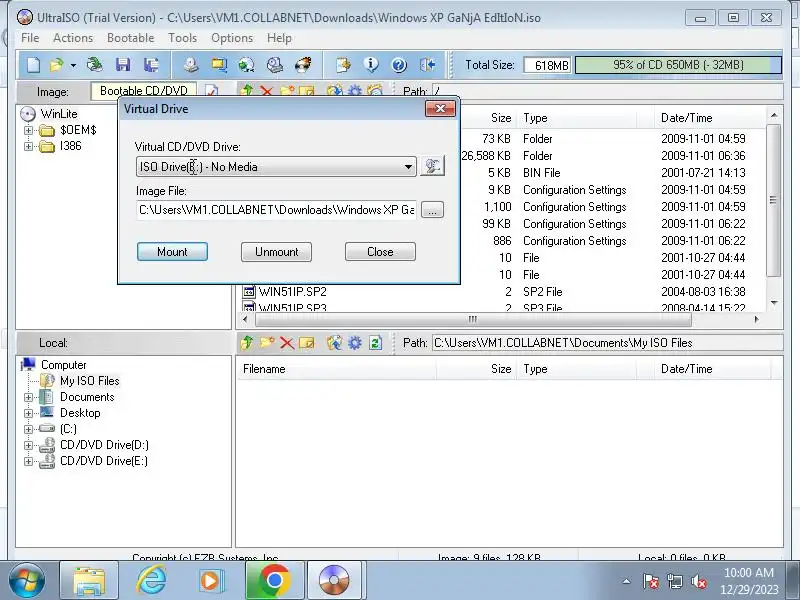Click the blue question-mark Help icon

pos(399,65)
